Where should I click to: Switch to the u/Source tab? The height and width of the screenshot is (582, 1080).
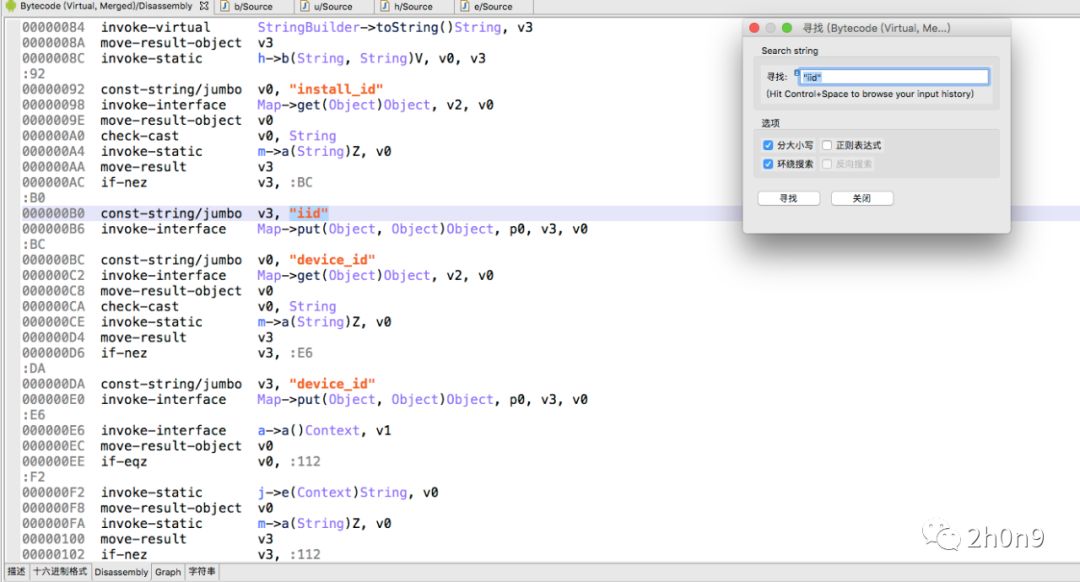coord(333,7)
